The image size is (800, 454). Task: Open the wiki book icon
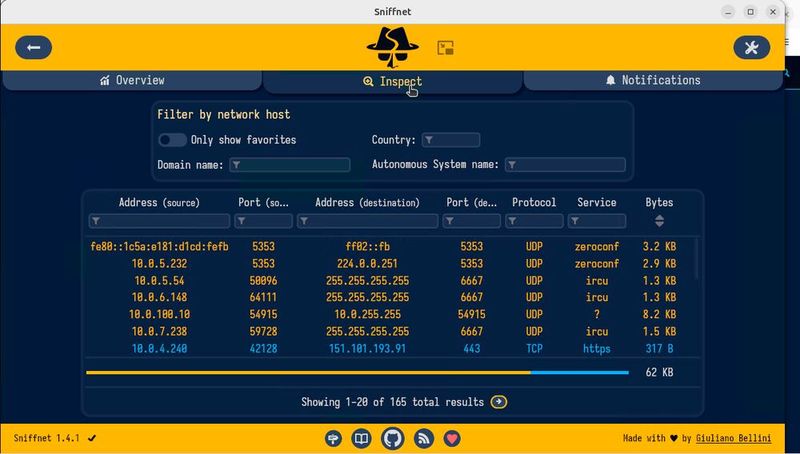click(x=361, y=438)
